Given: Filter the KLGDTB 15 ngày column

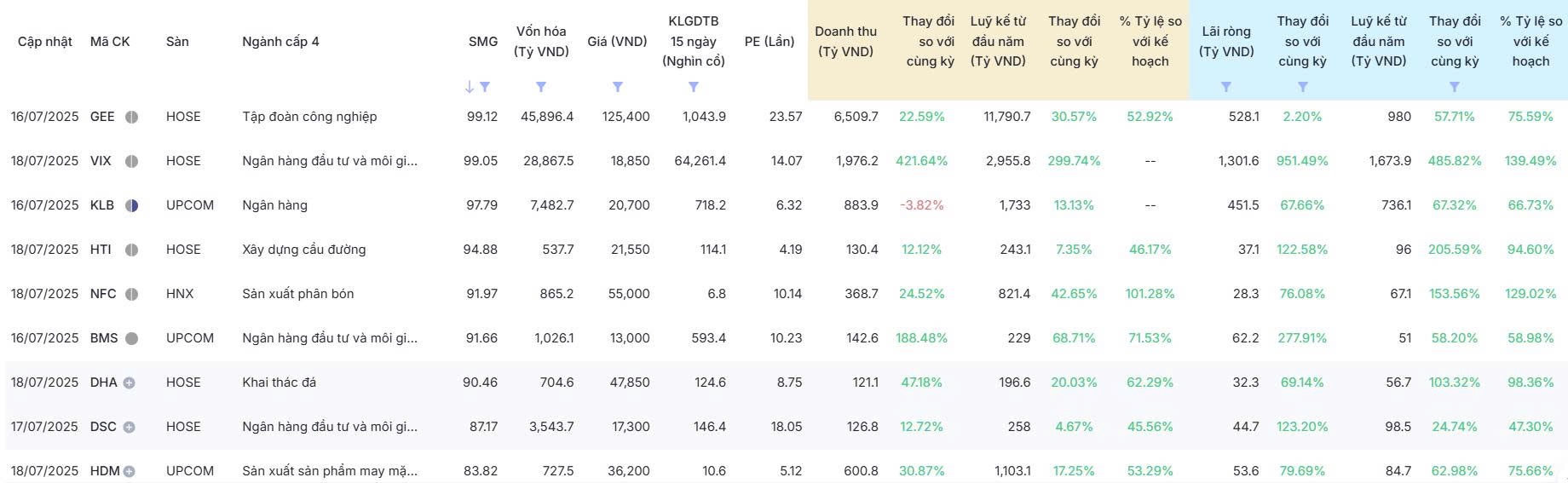Looking at the screenshot, I should pos(694,87).
